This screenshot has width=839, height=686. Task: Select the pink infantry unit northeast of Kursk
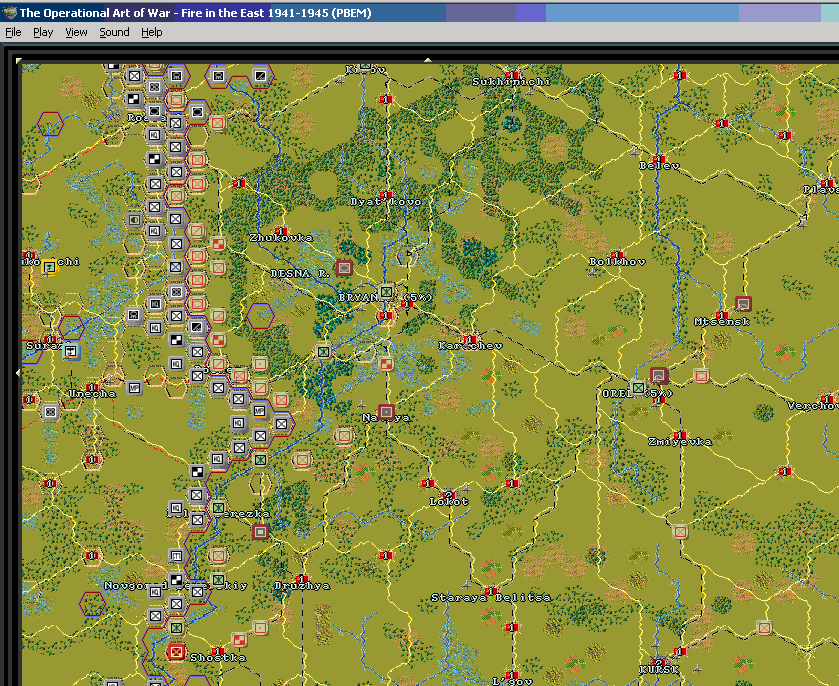[x=764, y=628]
